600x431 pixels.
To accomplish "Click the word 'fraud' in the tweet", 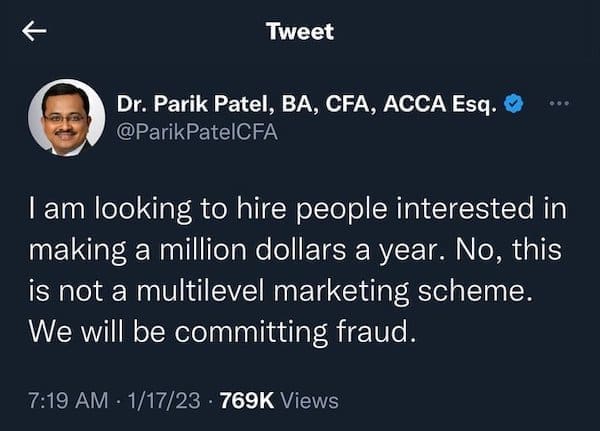I will (379, 329).
